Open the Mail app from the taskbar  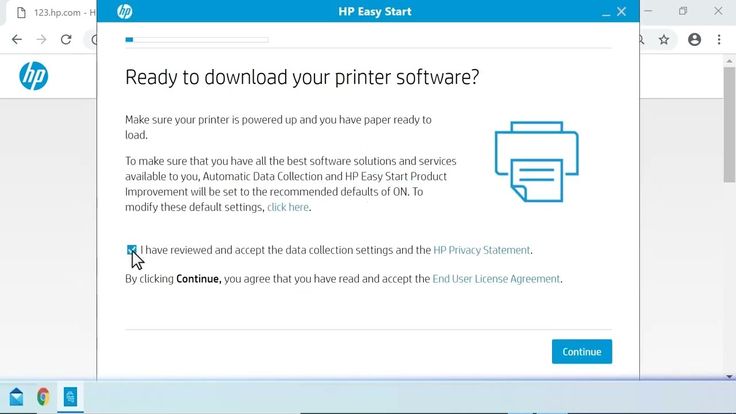16,397
